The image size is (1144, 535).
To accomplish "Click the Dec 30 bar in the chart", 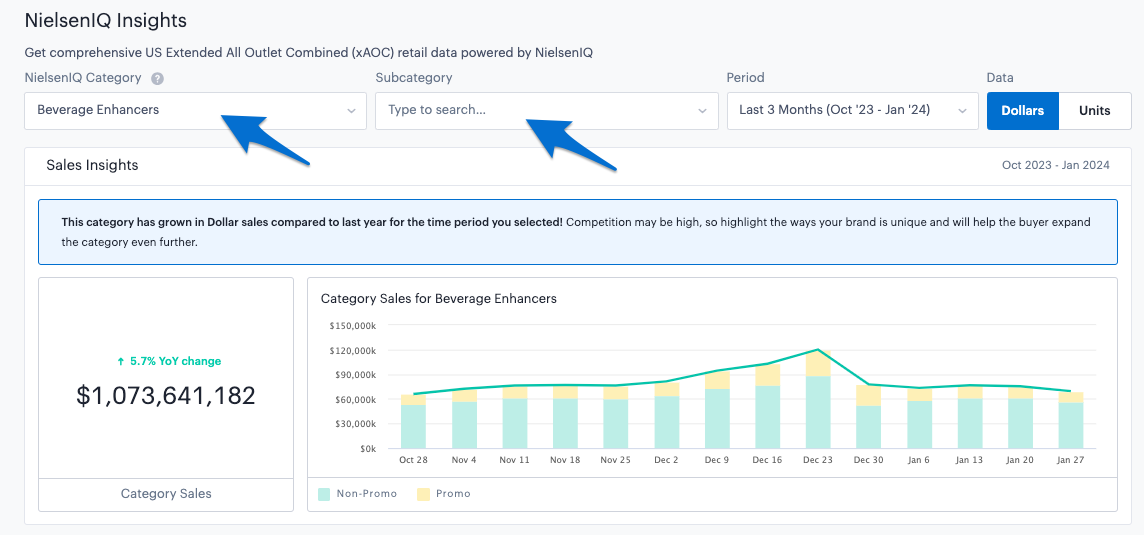I will [x=868, y=417].
